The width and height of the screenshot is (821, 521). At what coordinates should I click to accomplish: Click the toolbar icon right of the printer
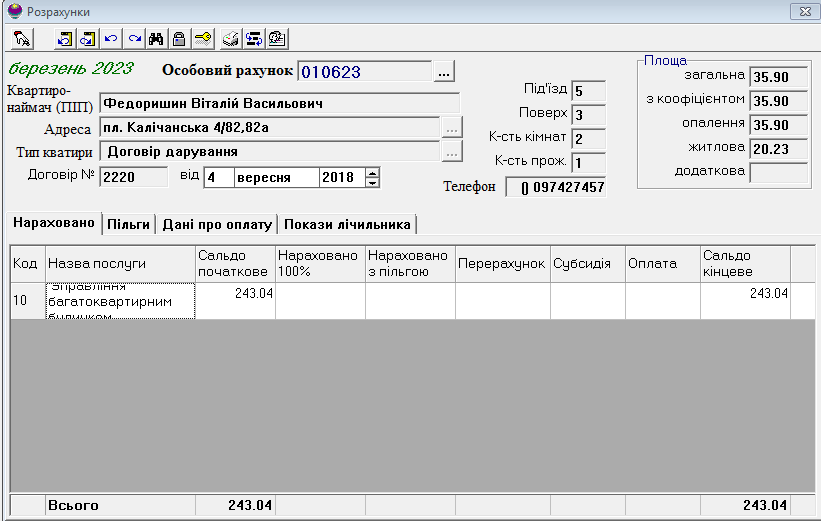(253, 39)
